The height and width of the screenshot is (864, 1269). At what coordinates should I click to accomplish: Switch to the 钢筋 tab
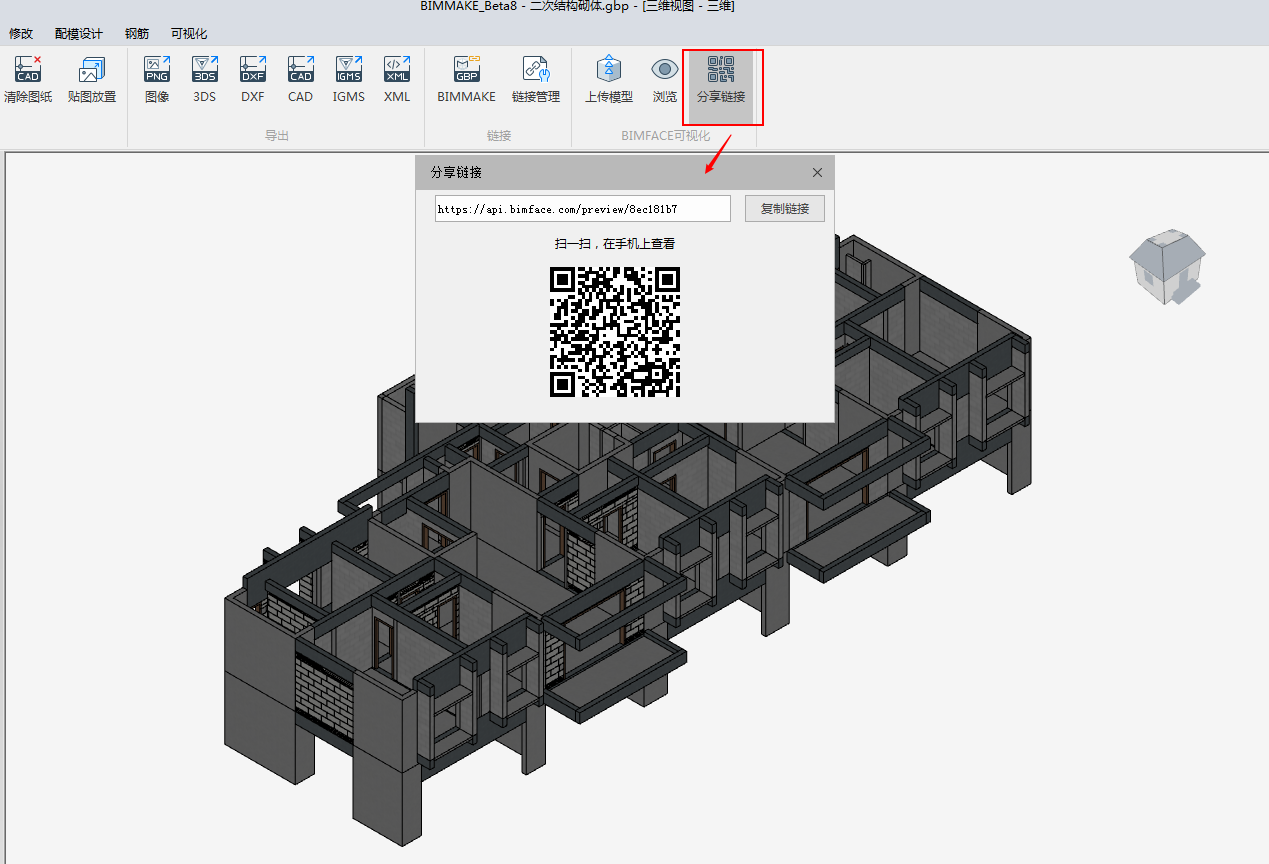[137, 34]
